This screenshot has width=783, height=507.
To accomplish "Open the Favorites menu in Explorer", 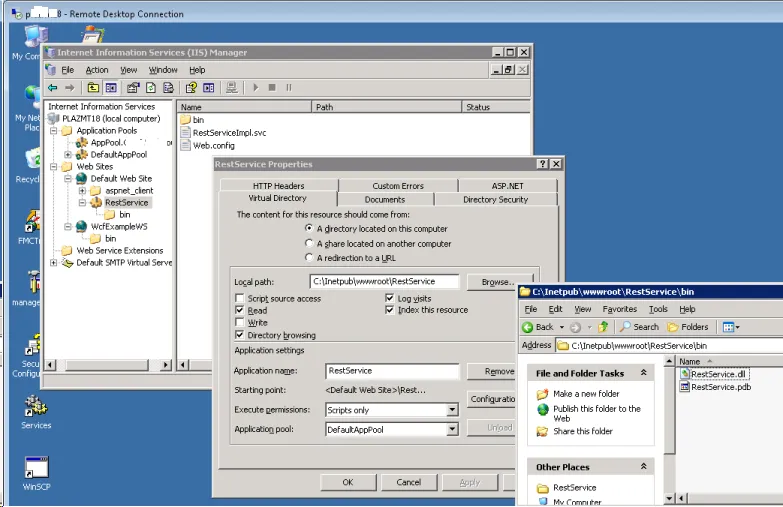I will click(x=620, y=309).
